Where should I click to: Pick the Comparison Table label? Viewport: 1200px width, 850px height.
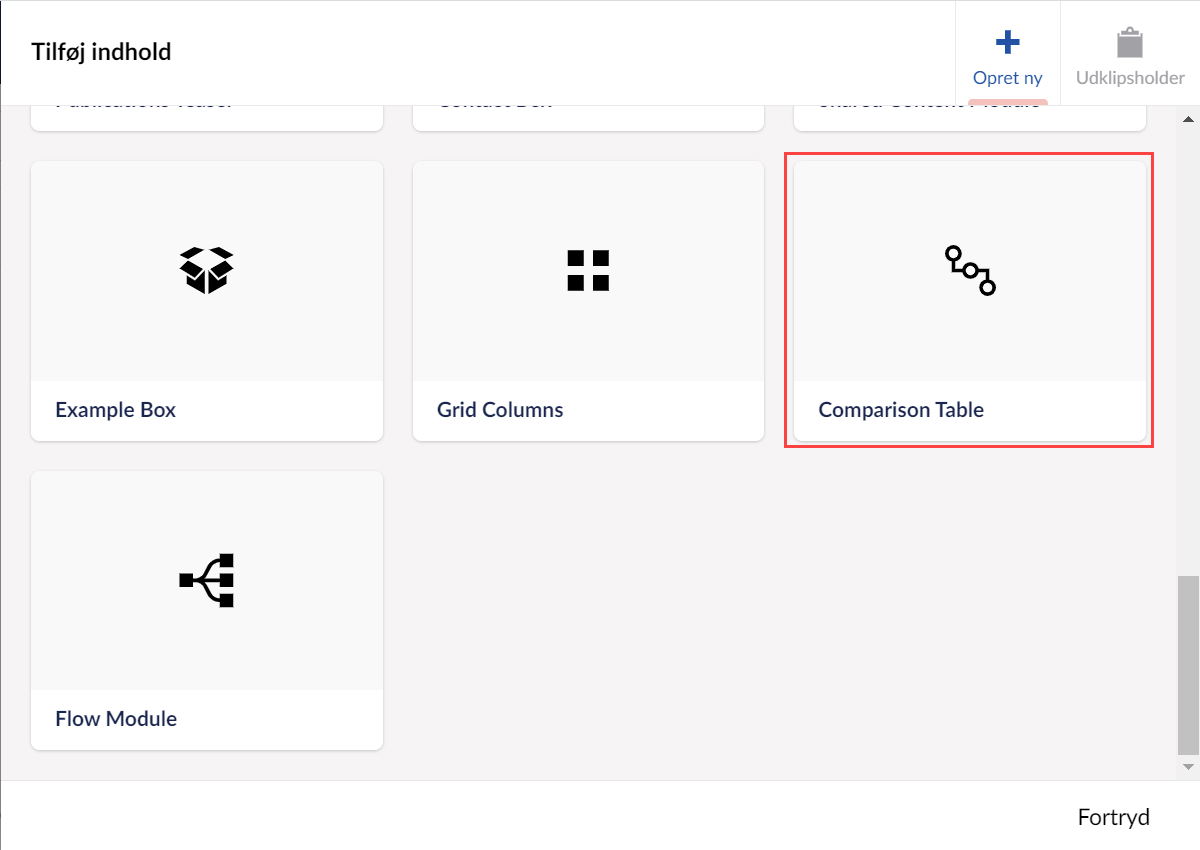(x=901, y=410)
